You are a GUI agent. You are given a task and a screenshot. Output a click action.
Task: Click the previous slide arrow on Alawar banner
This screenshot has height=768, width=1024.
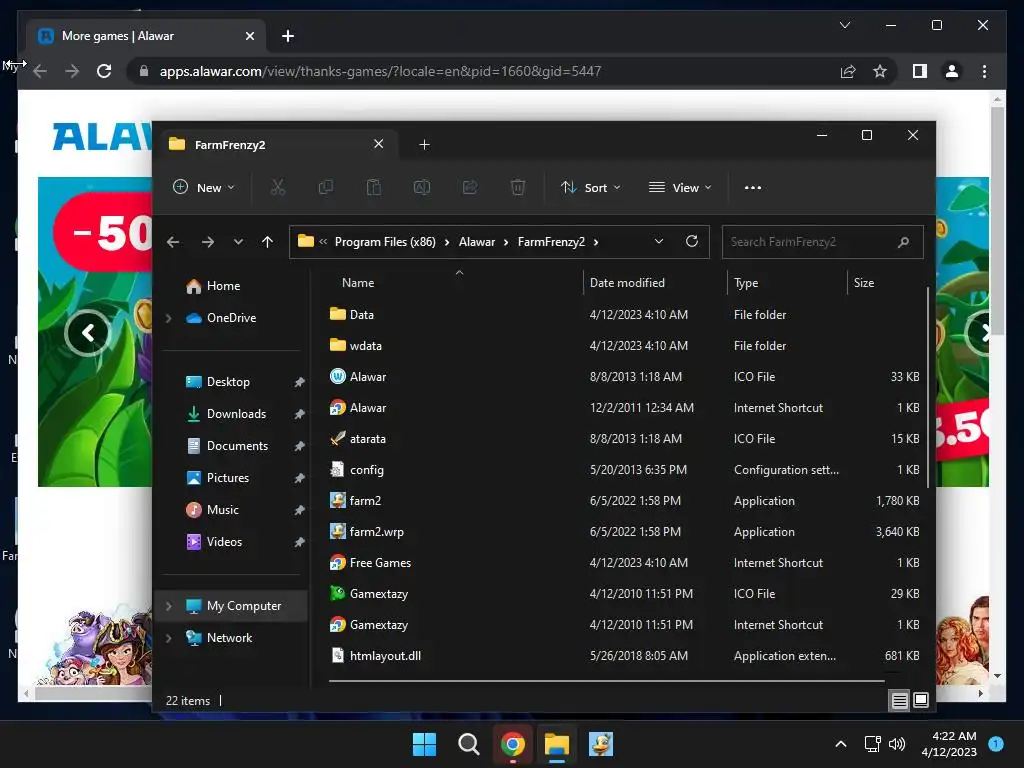pos(88,333)
